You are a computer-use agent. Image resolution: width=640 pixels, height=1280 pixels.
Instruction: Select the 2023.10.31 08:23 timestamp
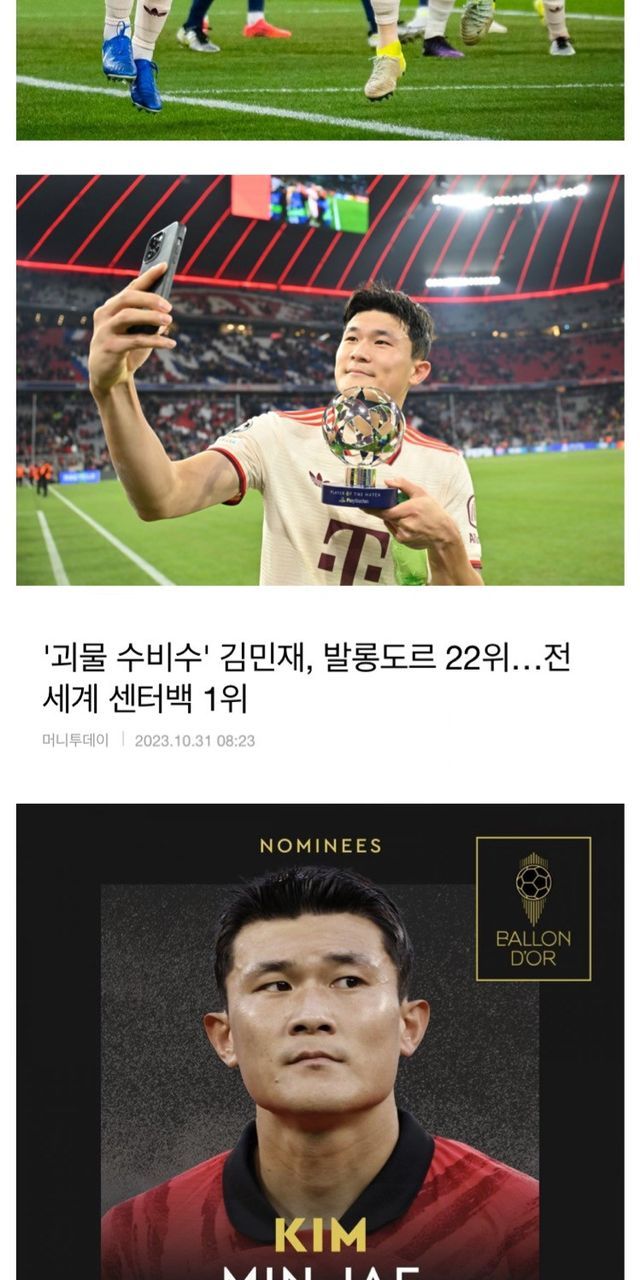click(x=195, y=741)
